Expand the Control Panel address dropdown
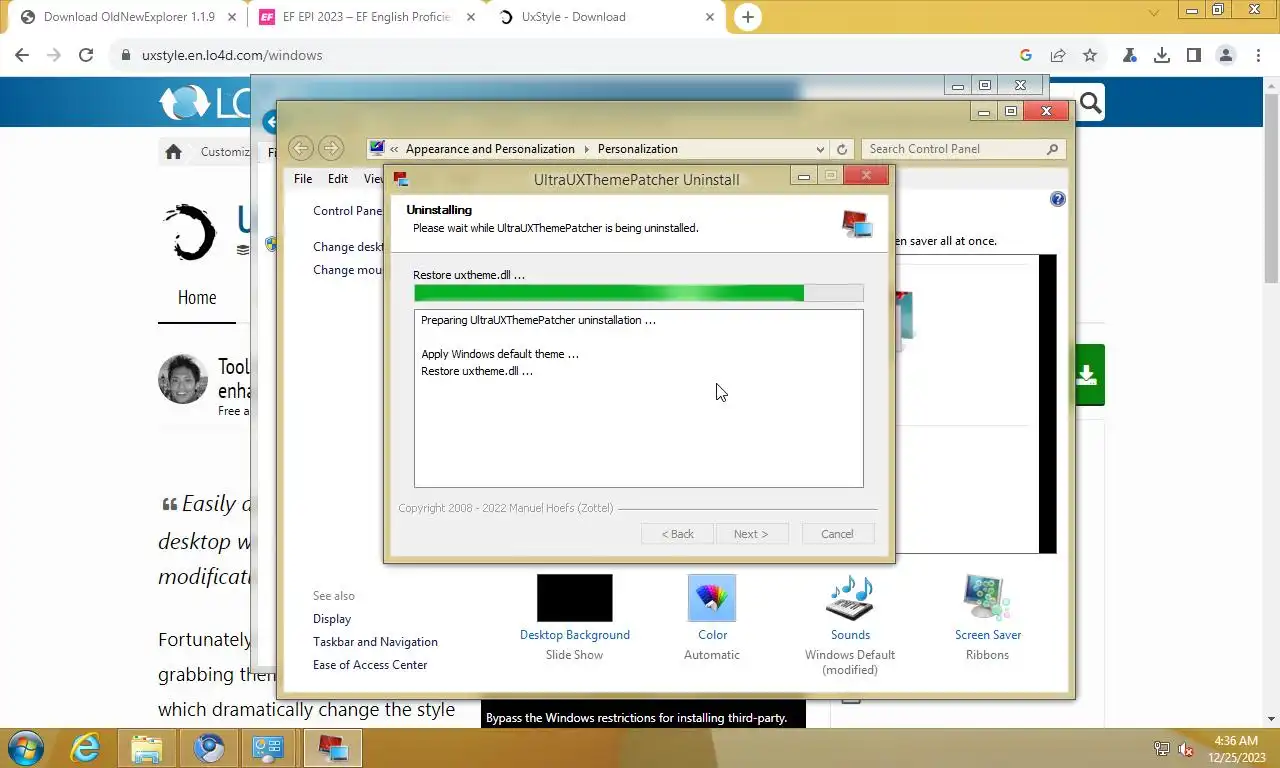1280x768 pixels. coord(820,149)
